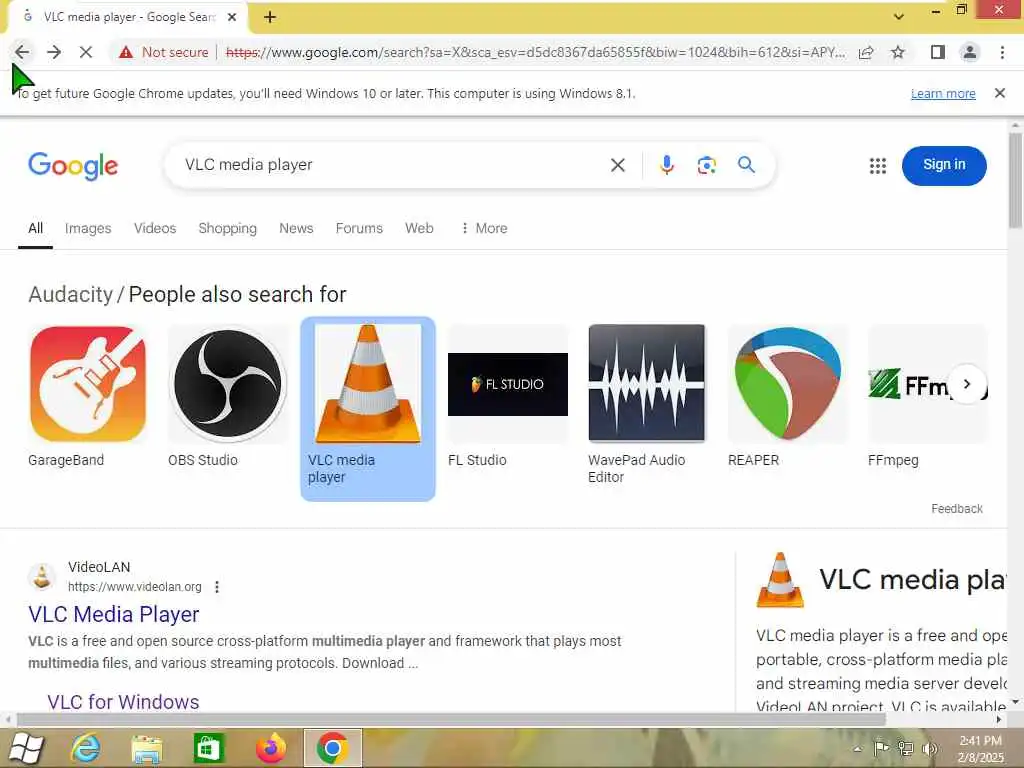Switch to the Videos tab
This screenshot has width=1024, height=768.
click(155, 229)
